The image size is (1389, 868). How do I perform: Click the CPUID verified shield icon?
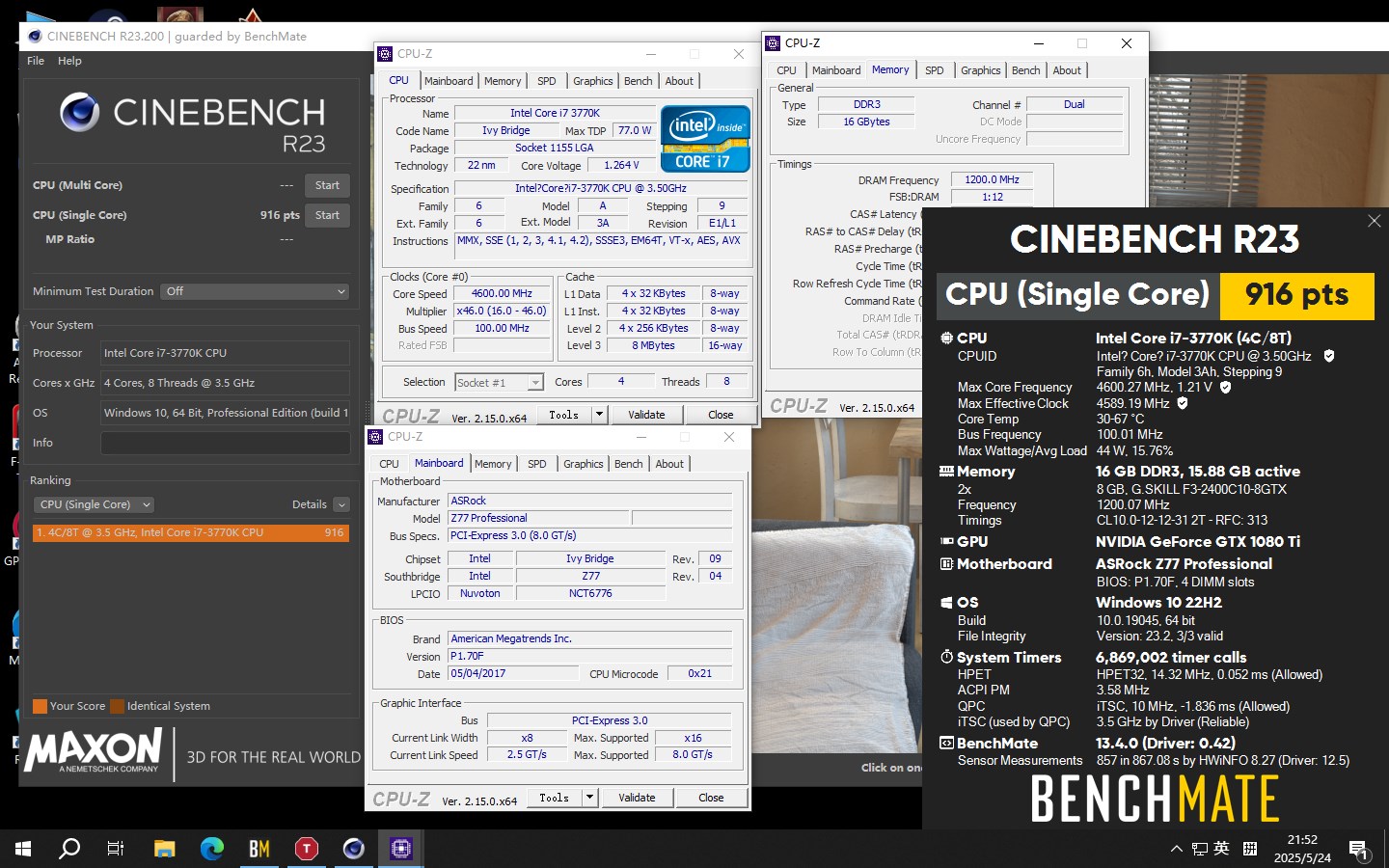click(x=1328, y=356)
